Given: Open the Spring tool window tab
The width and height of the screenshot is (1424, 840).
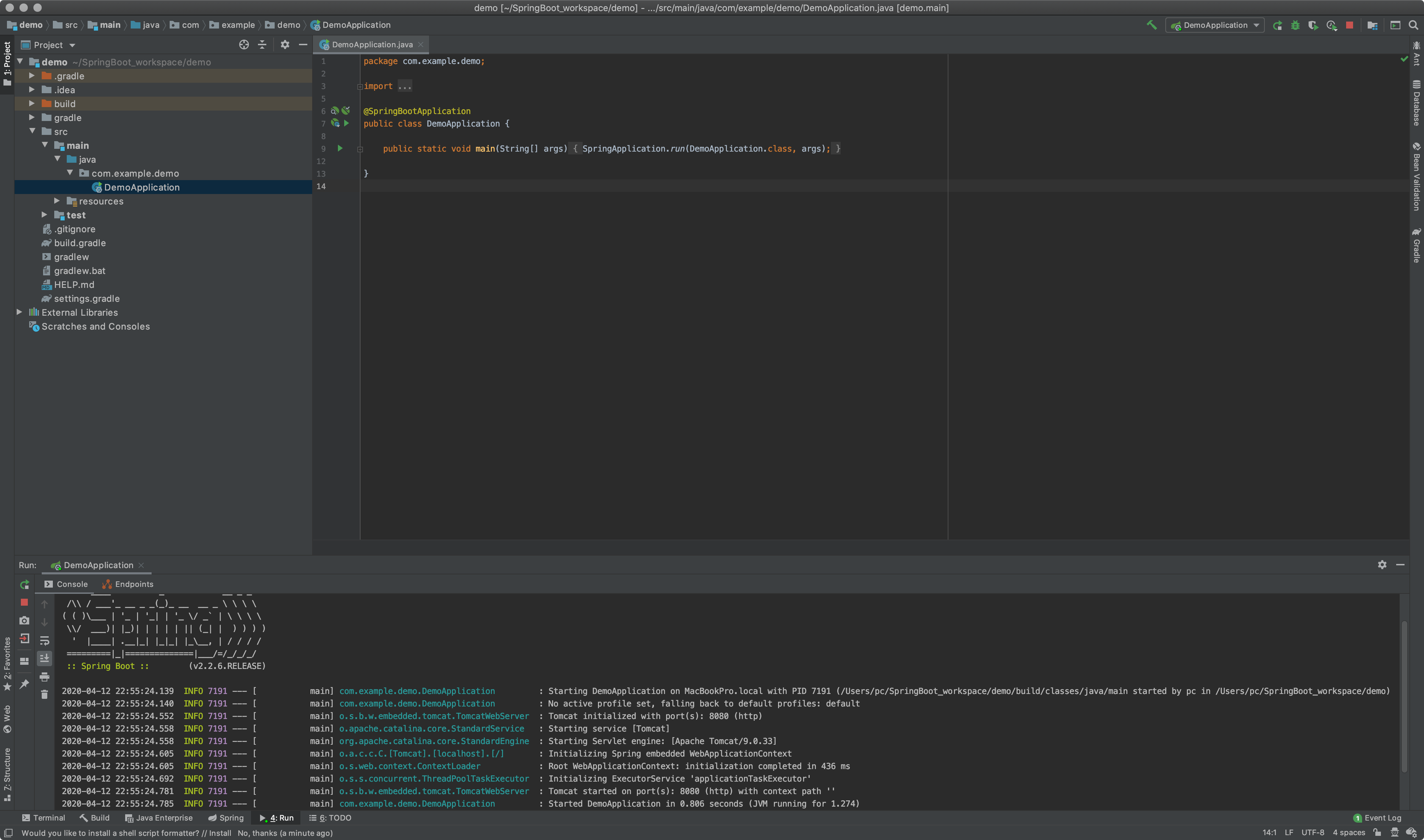Looking at the screenshot, I should (226, 818).
